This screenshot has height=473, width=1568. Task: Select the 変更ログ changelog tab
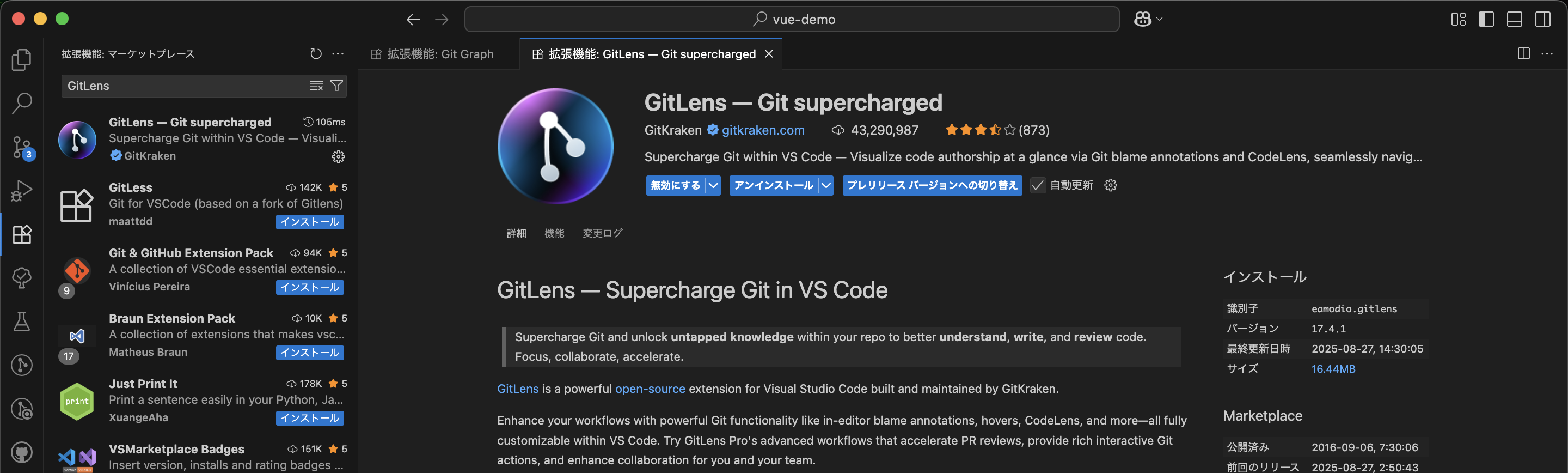click(x=603, y=233)
